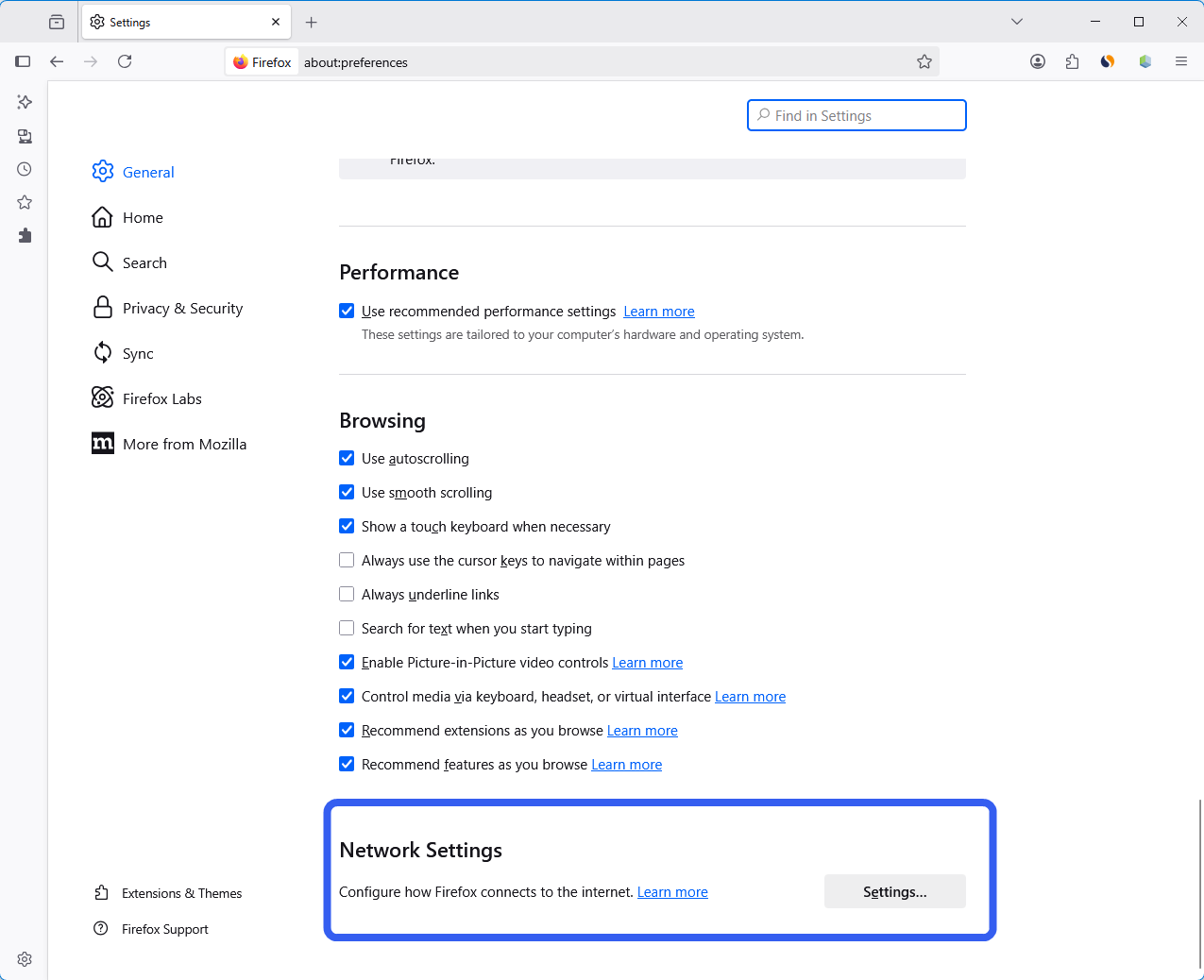Open the AI chatbot sidebar sparkle icon
The height and width of the screenshot is (980, 1204).
25,102
